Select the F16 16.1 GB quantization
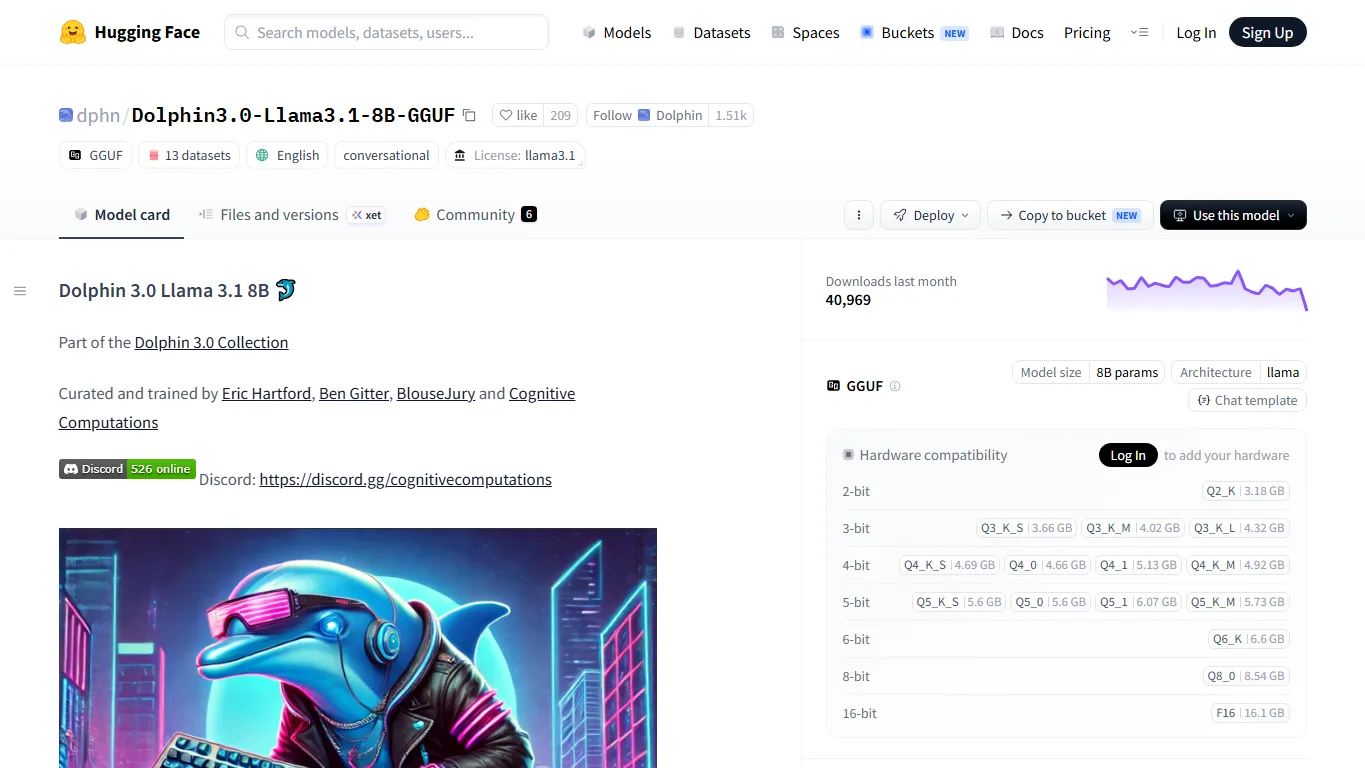 [1250, 713]
